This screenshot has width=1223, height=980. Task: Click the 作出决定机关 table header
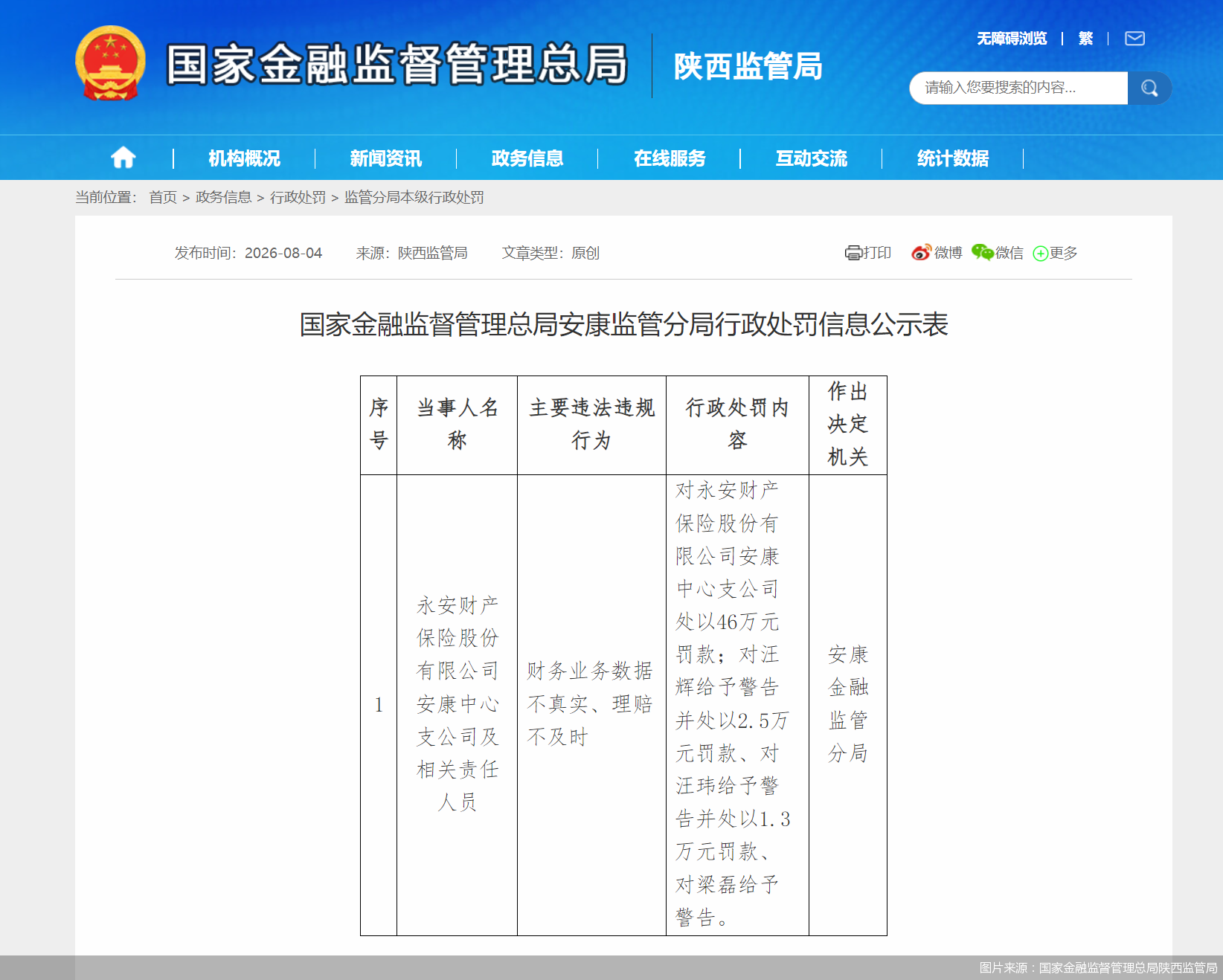coord(848,425)
